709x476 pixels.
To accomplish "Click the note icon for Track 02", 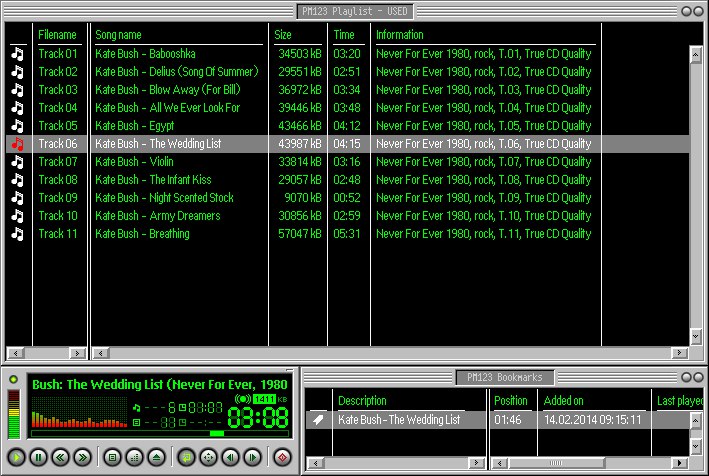I will [17, 72].
